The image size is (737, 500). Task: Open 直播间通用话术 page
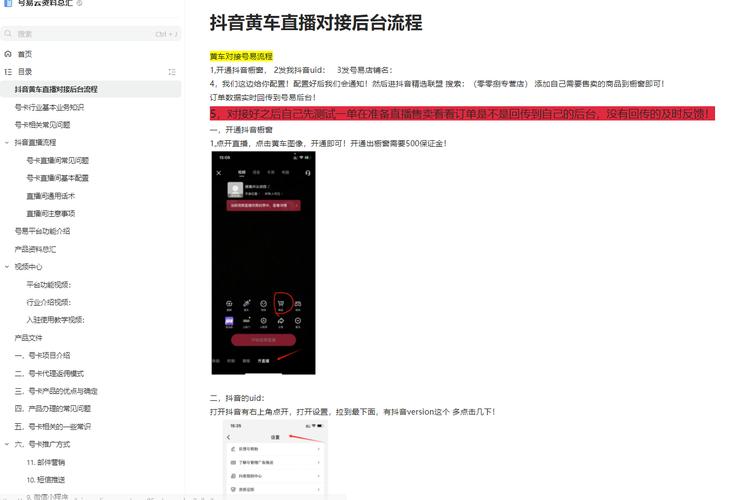click(51, 196)
